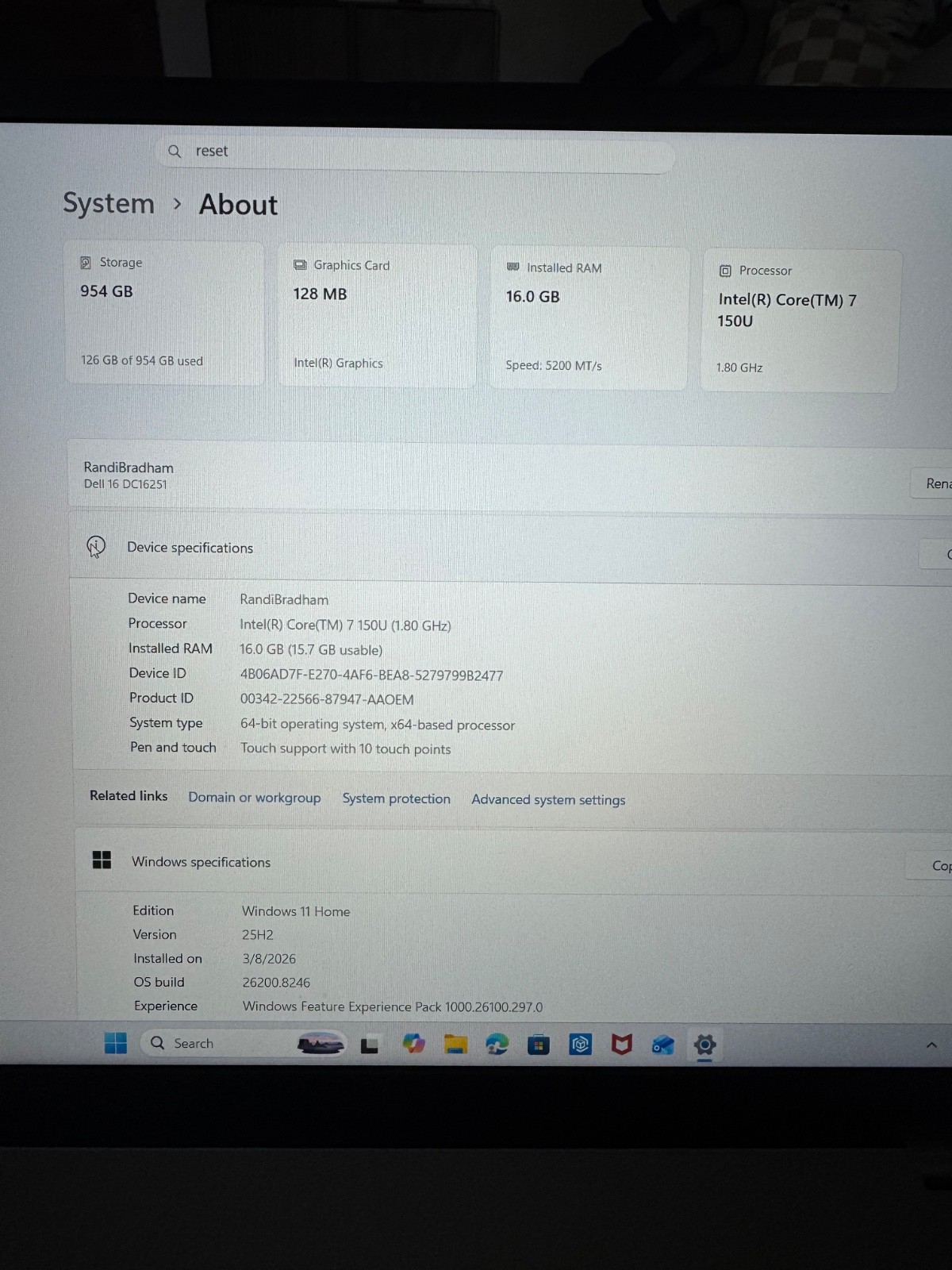Viewport: 952px width, 1270px height.
Task: Click 'Intel(R) Graphics' text in card
Action: (338, 363)
